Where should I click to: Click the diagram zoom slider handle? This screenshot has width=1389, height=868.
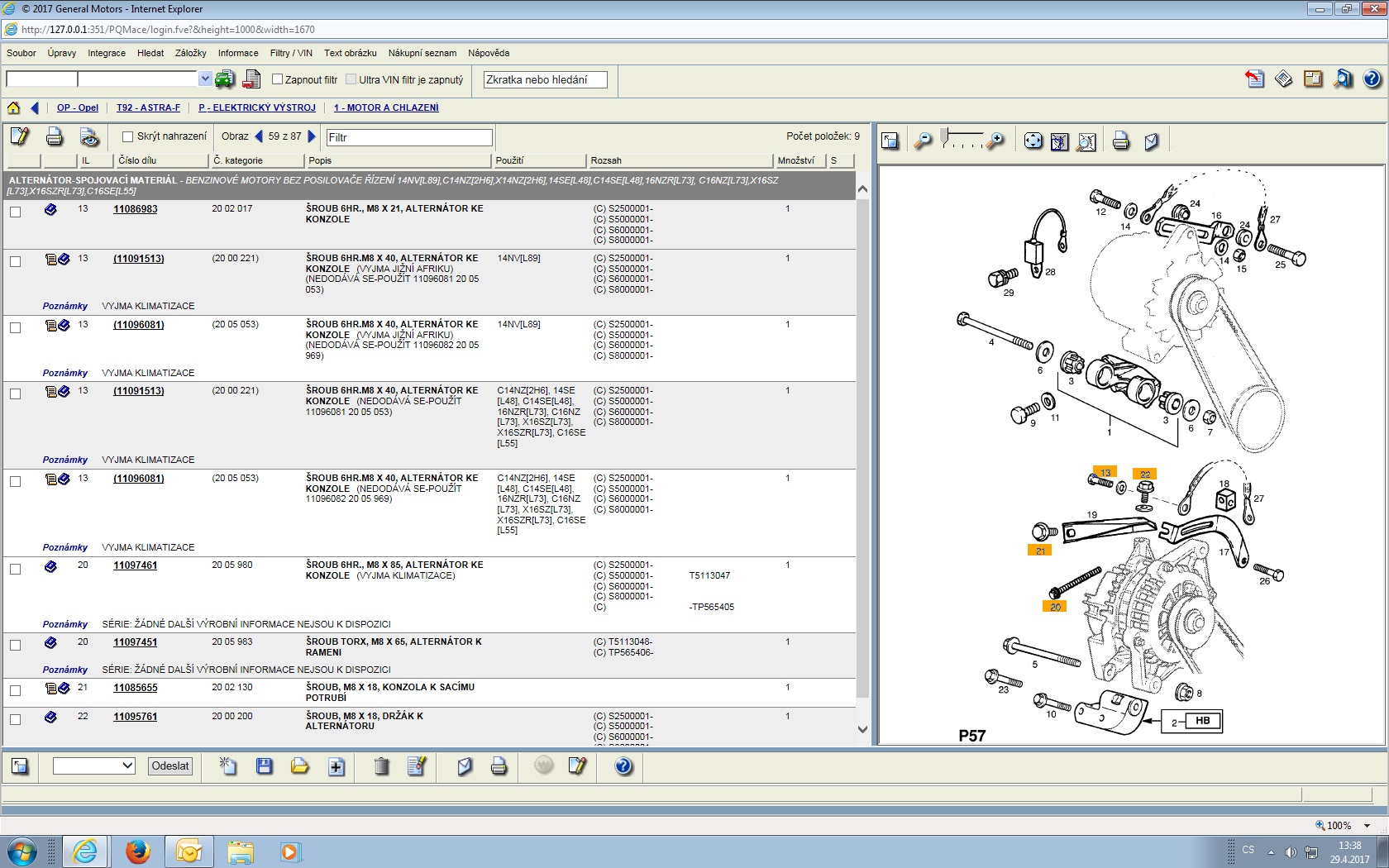pos(945,136)
